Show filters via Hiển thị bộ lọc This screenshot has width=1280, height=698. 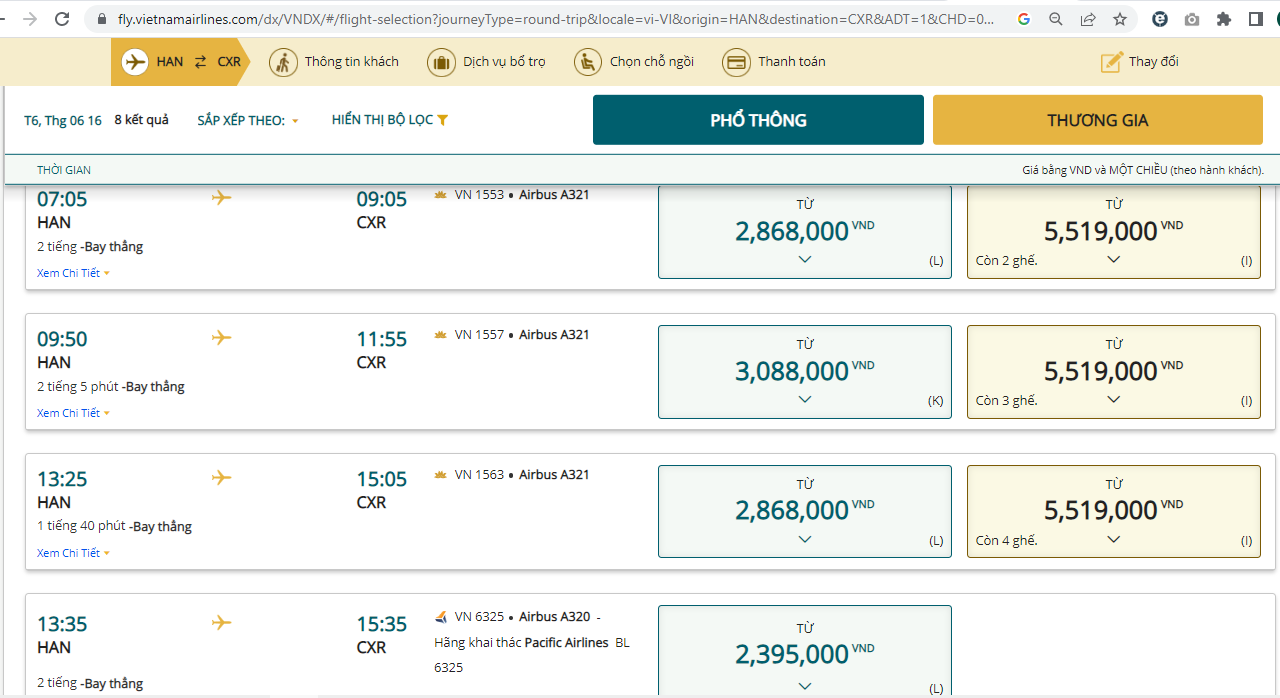pyautogui.click(x=389, y=120)
